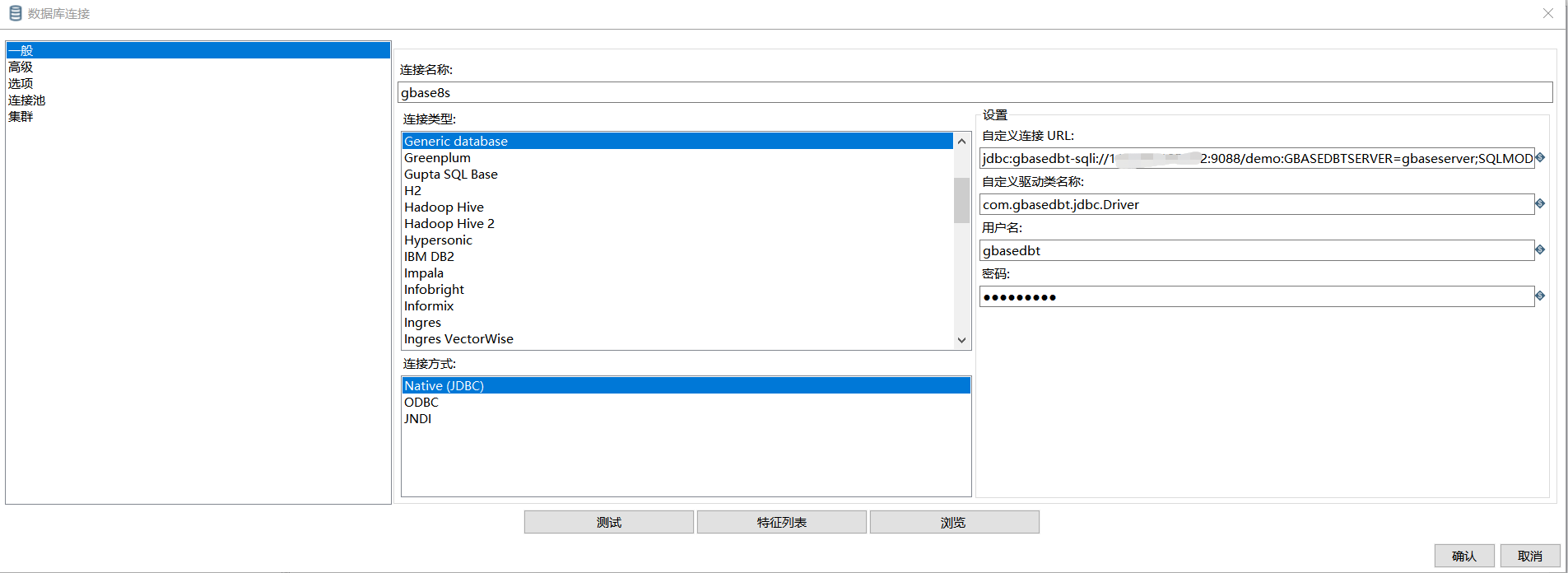The image size is (1568, 573).
Task: Click database icon in dialog title bar
Action: pyautogui.click(x=15, y=13)
